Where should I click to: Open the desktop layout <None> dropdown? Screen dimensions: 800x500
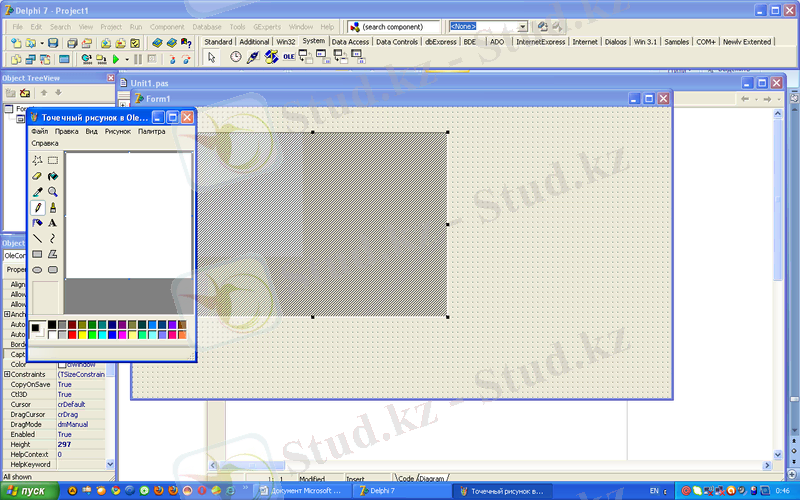pyautogui.click(x=522, y=27)
